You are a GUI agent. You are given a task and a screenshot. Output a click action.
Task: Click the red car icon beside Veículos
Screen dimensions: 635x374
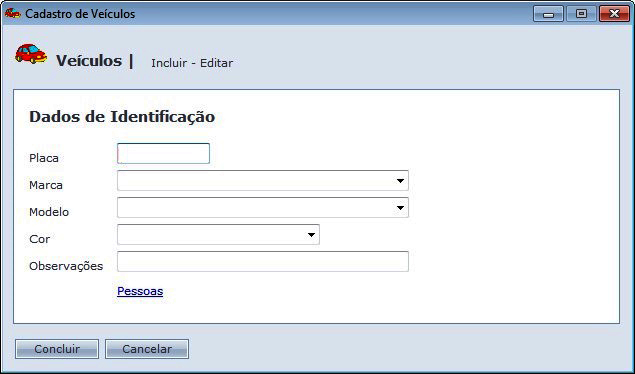point(31,54)
